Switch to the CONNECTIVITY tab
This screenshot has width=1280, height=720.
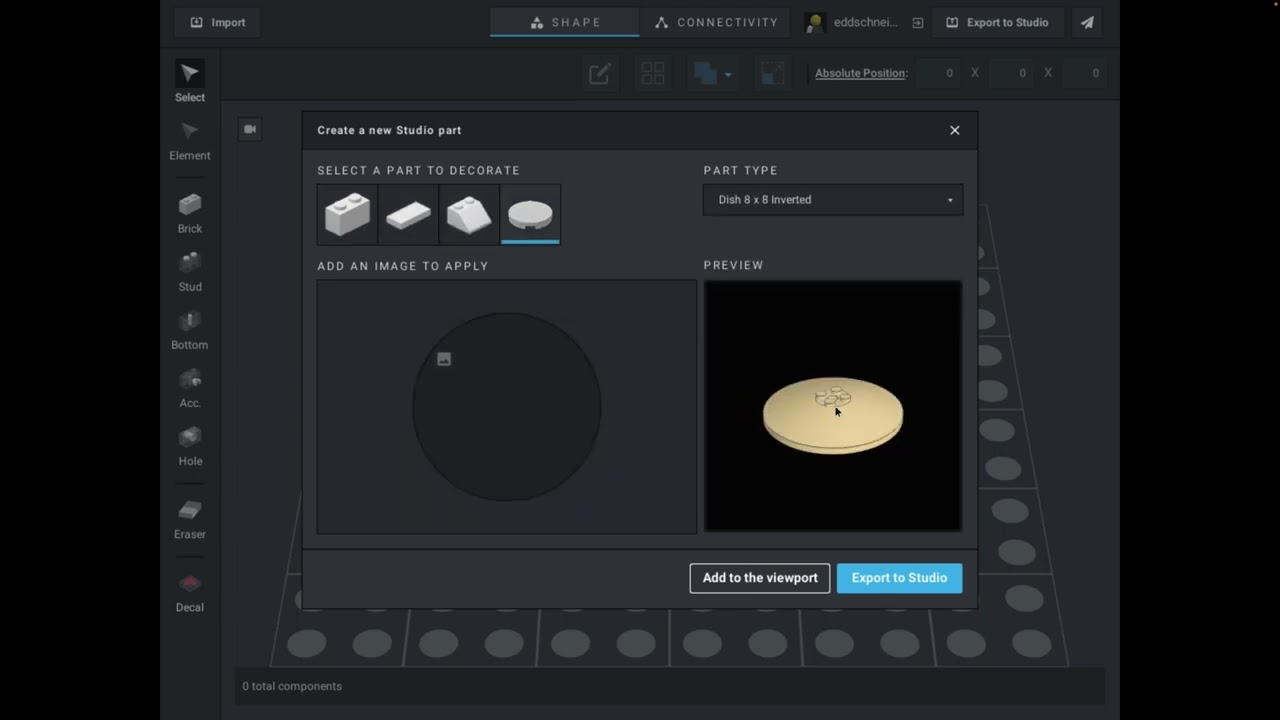tap(716, 22)
